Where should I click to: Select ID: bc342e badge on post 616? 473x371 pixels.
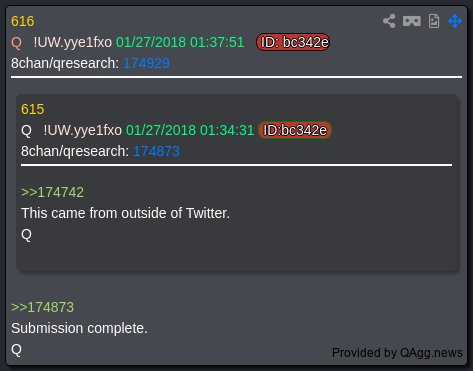pos(293,42)
